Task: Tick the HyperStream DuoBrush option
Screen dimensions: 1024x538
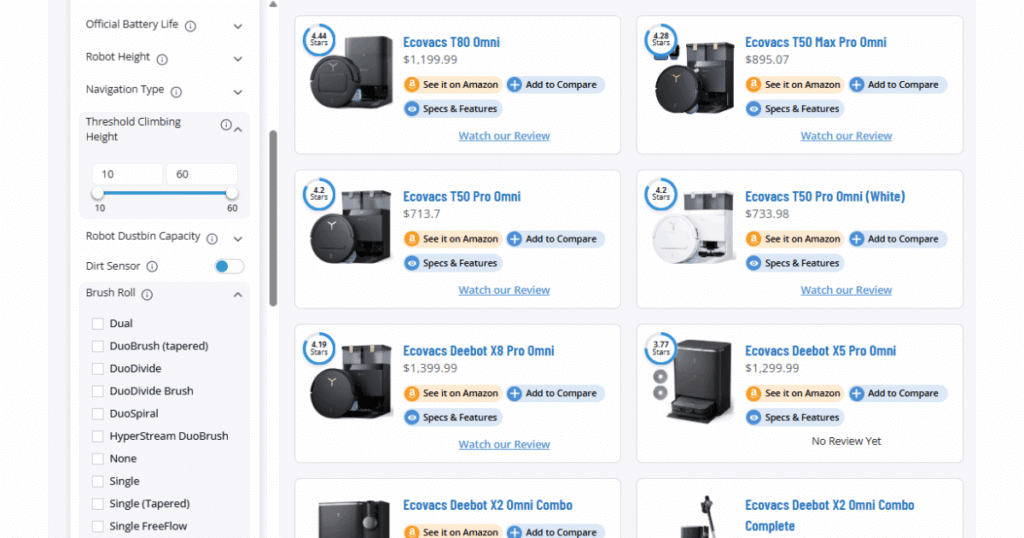Action: click(x=98, y=436)
